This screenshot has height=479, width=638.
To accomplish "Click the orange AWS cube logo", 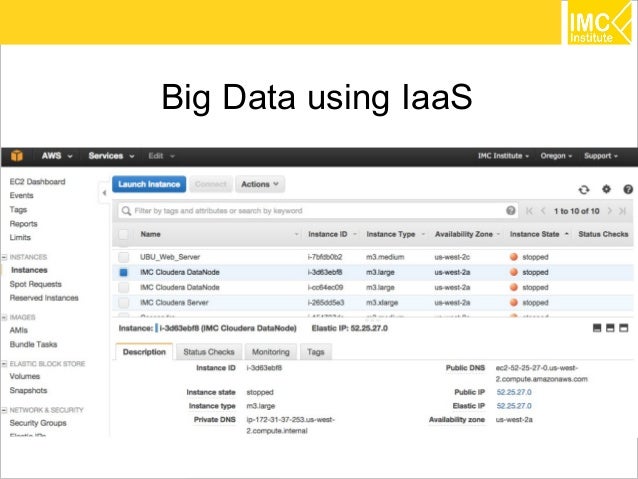I will pyautogui.click(x=17, y=156).
